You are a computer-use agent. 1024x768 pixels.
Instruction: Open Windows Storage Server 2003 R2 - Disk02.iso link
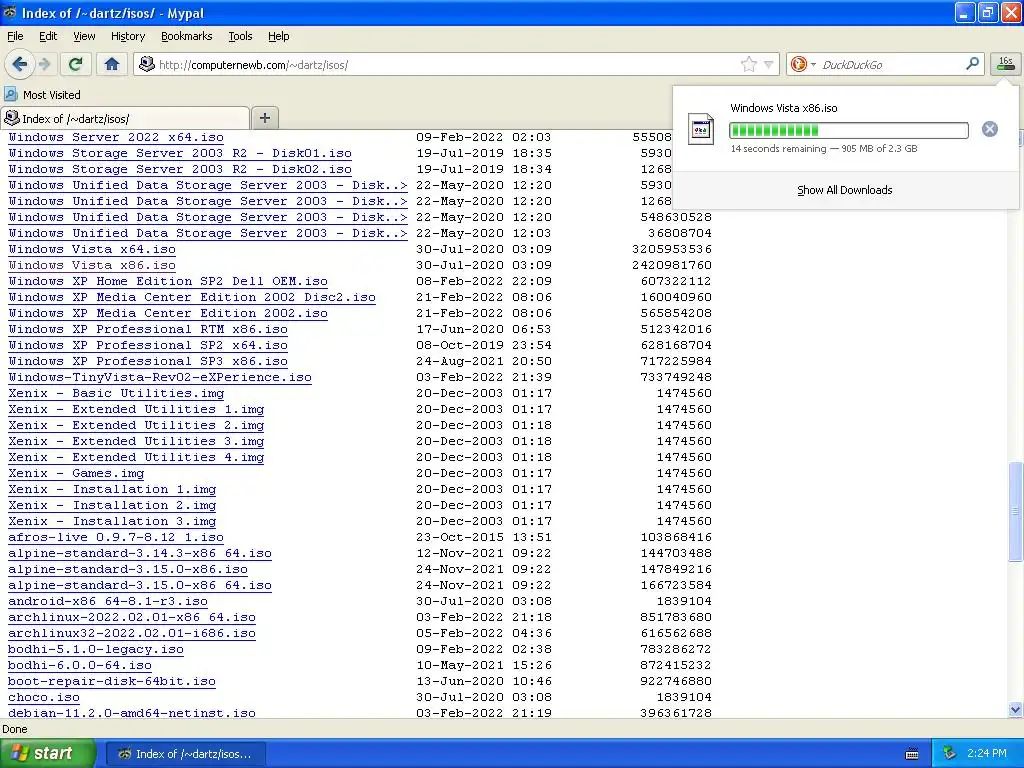180,169
